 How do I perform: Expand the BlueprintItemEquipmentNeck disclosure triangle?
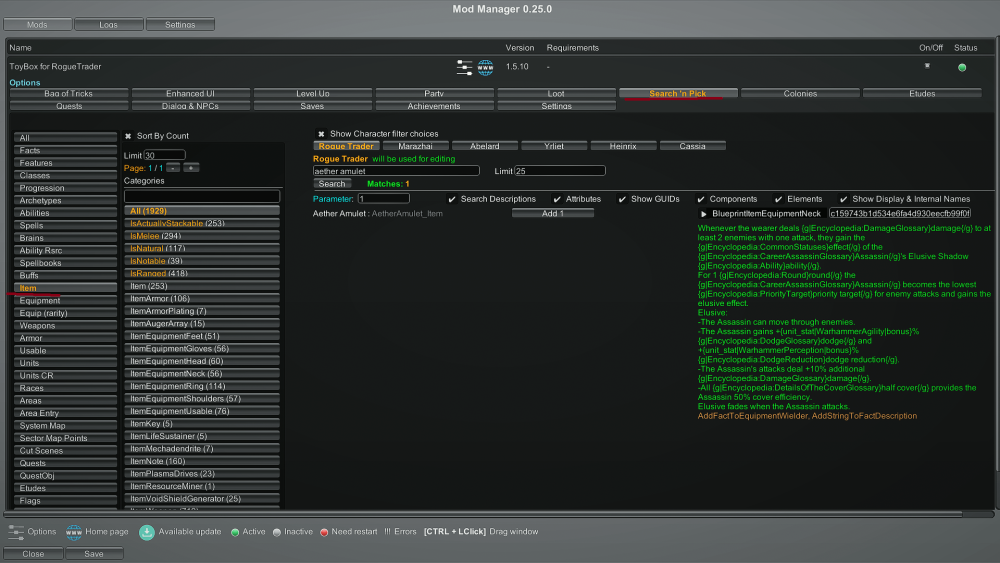[x=703, y=213]
